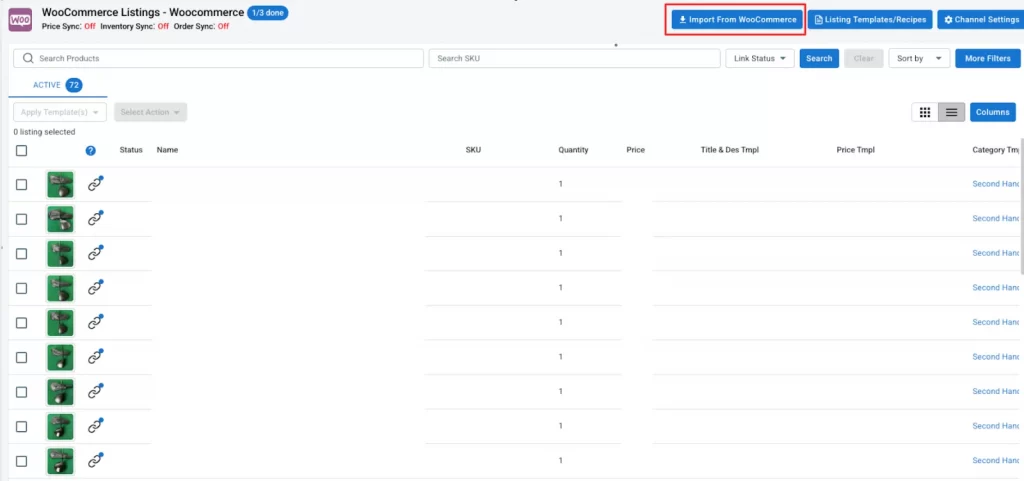
Task: Open Listing Templates/Recipes
Action: pos(870,20)
